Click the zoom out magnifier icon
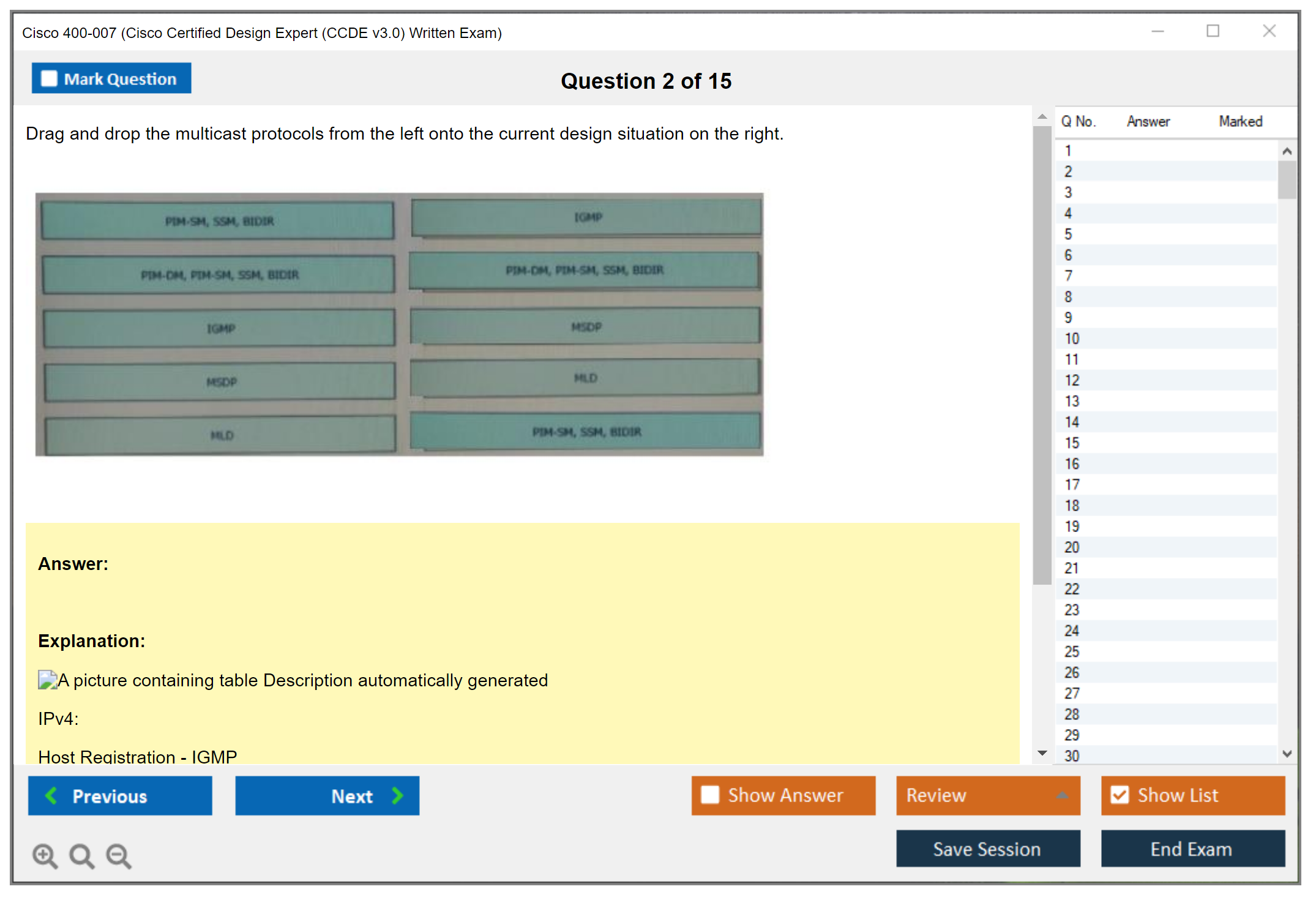This screenshot has height=900, width=1316. (x=118, y=855)
